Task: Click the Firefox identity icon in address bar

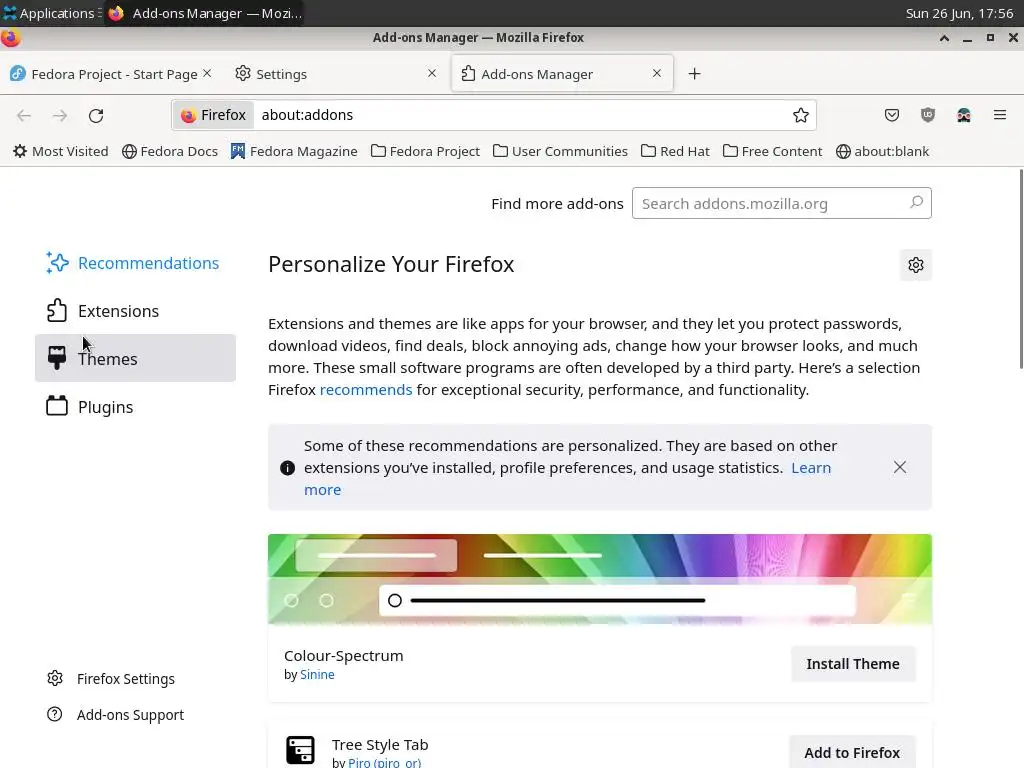Action: [x=189, y=116]
